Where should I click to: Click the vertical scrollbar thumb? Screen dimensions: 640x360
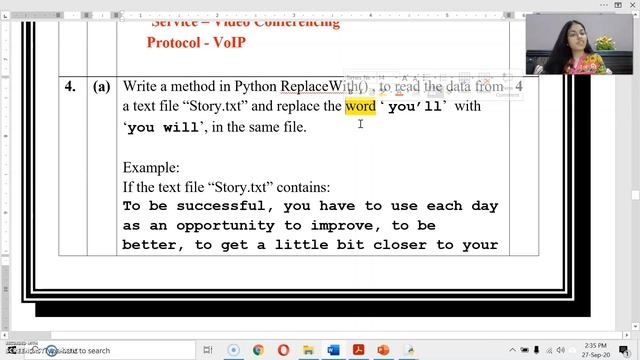636,195
